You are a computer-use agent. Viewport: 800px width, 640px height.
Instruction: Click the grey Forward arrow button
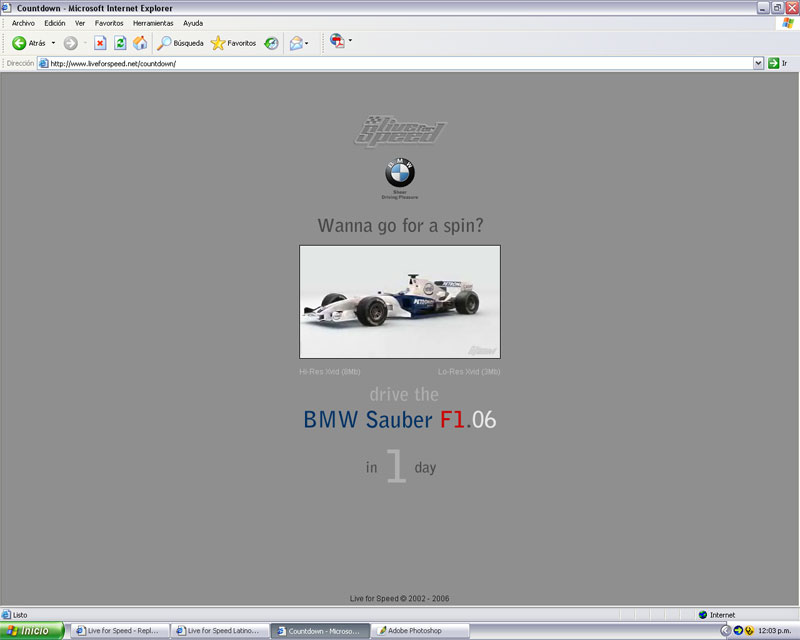(70, 43)
